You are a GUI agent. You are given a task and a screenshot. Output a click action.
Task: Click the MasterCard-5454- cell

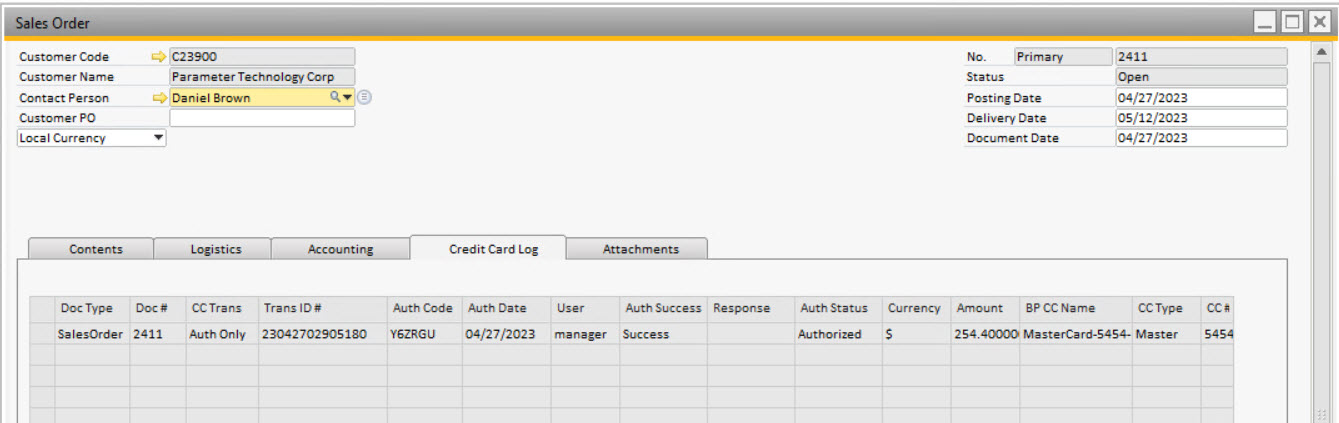[1076, 334]
